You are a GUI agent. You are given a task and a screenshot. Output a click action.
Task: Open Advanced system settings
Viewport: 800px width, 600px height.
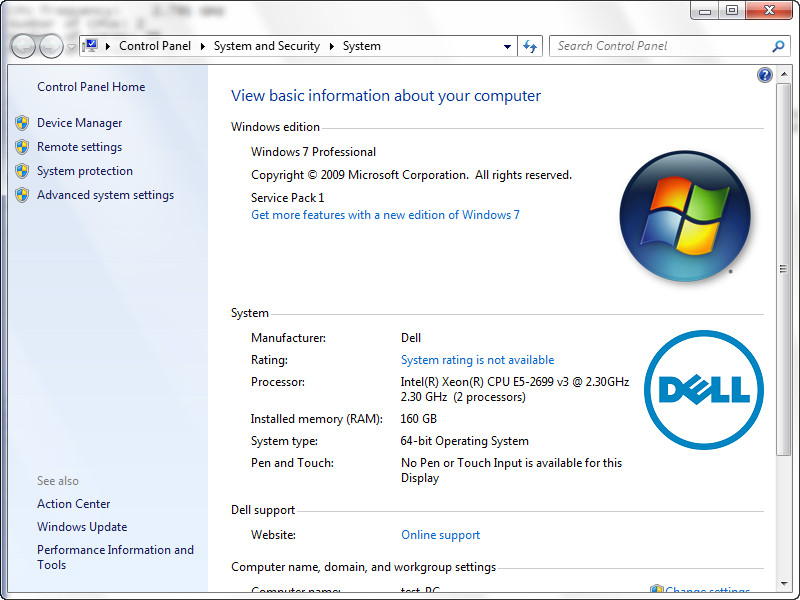pyautogui.click(x=106, y=195)
